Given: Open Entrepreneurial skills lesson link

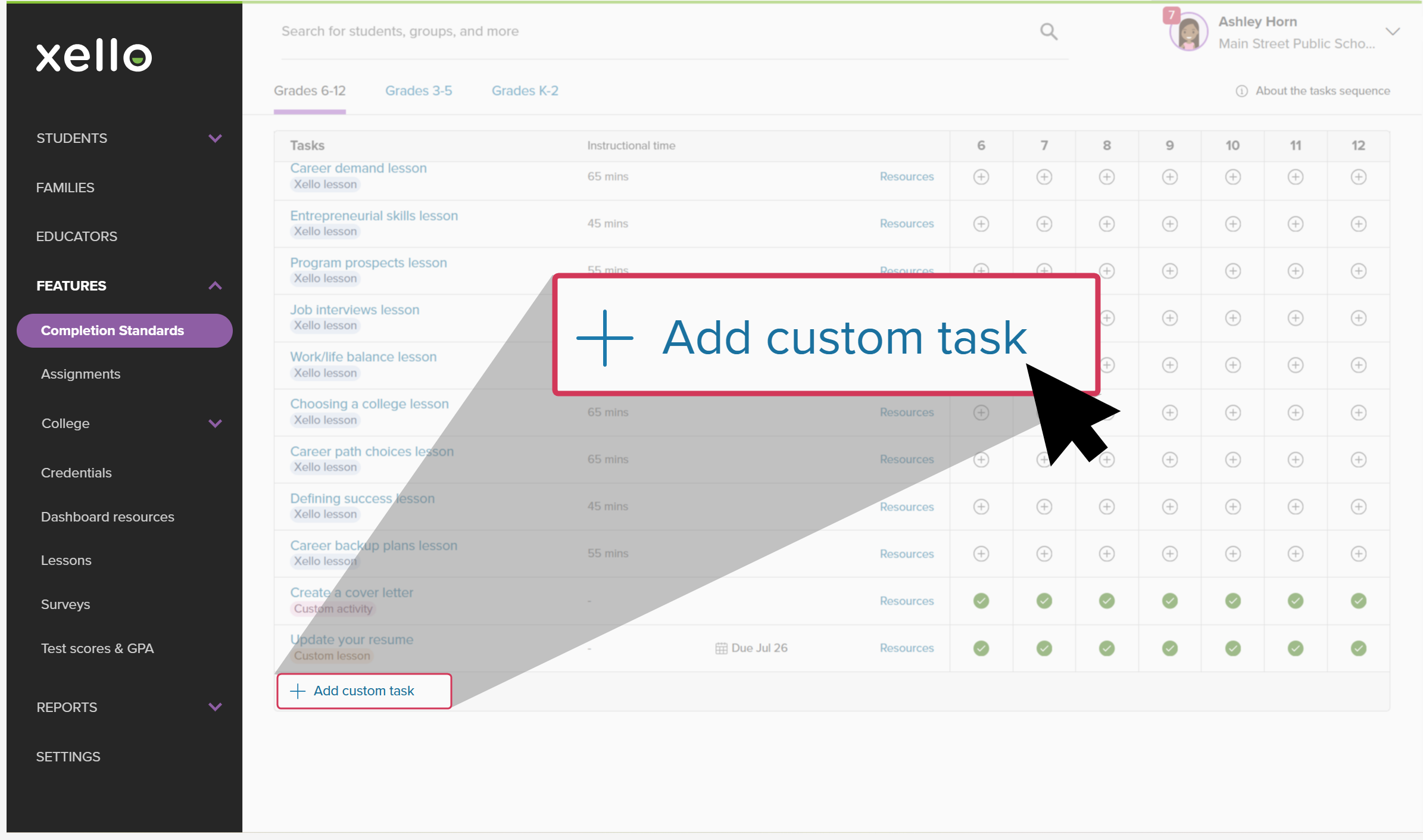Looking at the screenshot, I should (x=374, y=216).
